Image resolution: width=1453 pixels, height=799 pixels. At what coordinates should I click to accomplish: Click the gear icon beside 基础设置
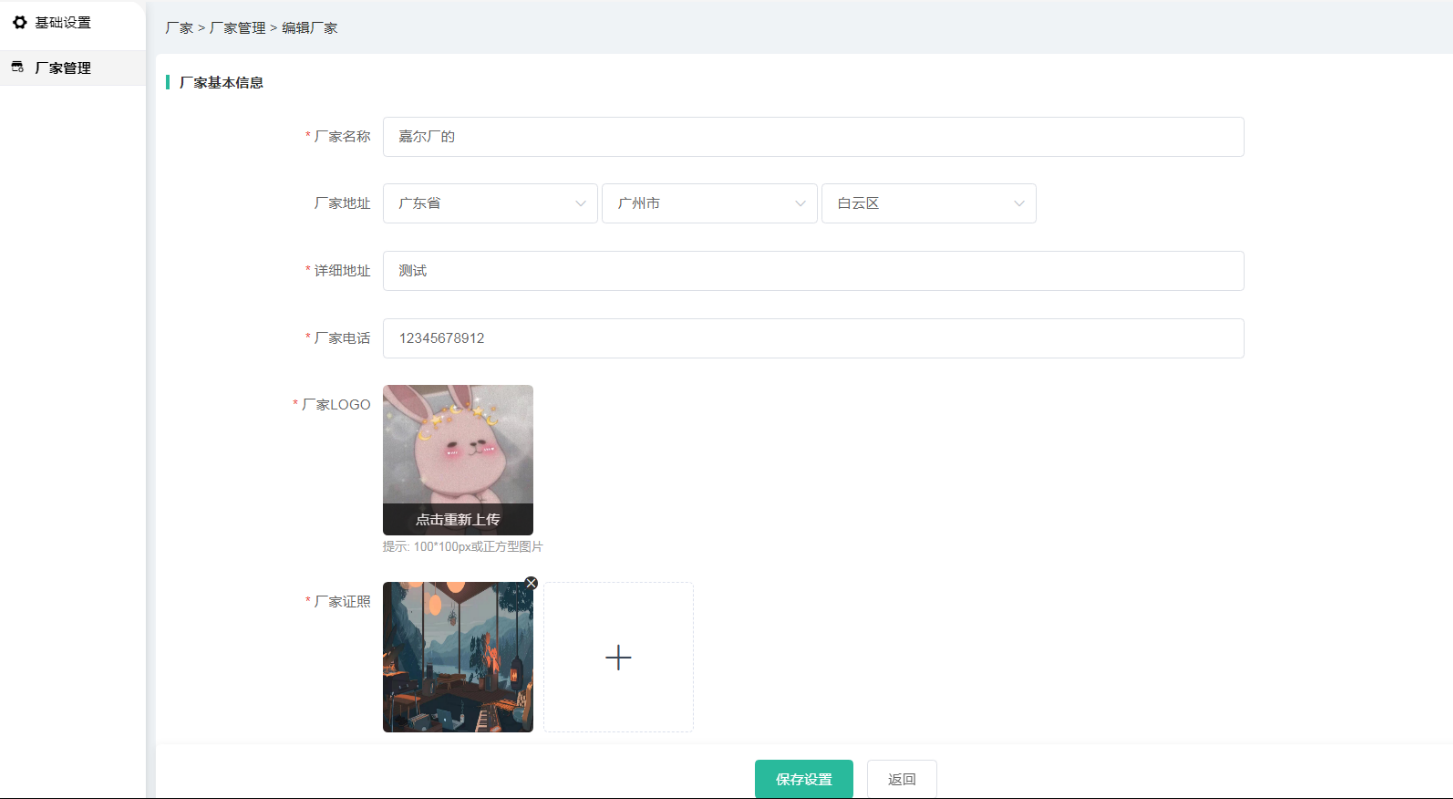coord(19,22)
